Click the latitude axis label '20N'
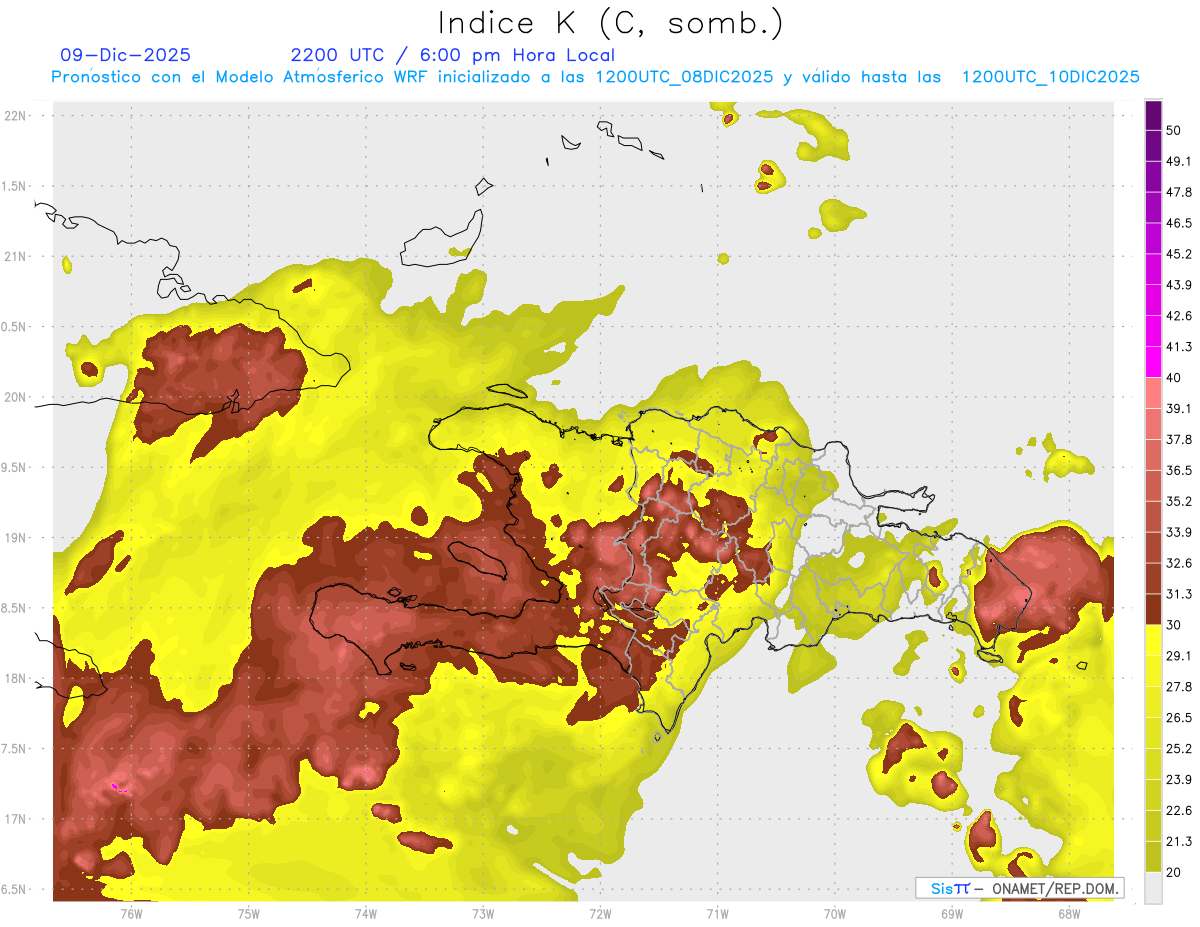Screen dimensions: 1200x927 pos(15,397)
